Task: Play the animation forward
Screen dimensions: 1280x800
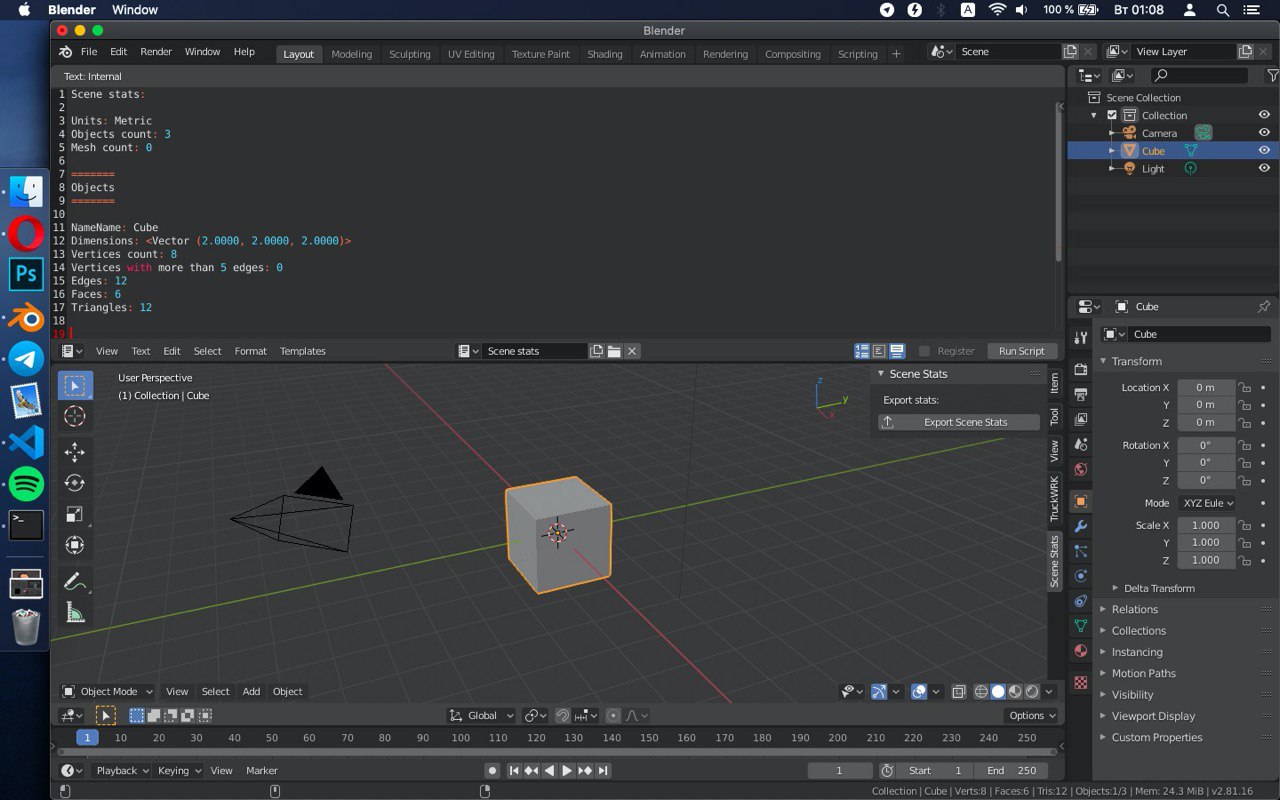Action: 567,770
